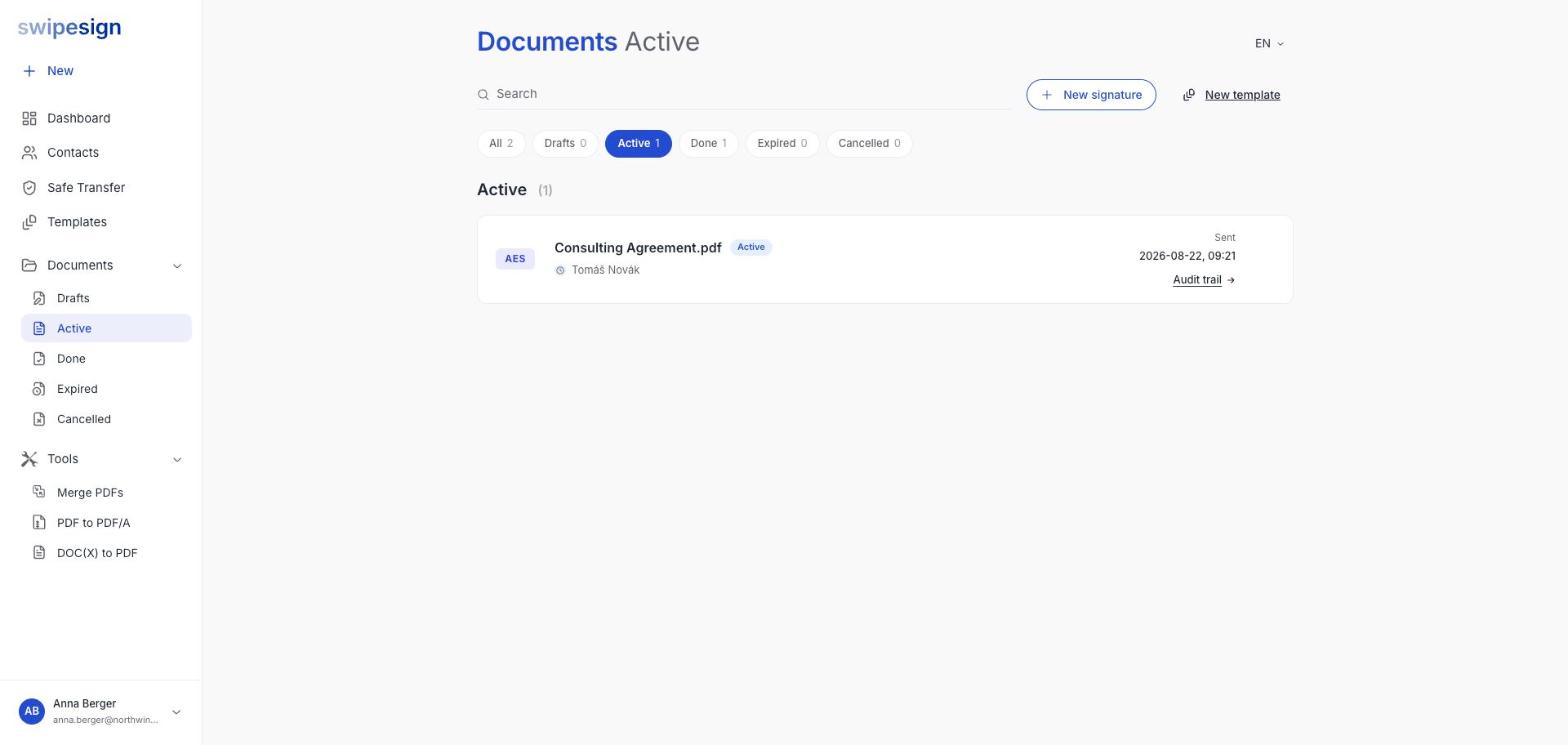
Task: Select the Cancelled filter tab
Action: coord(869,143)
